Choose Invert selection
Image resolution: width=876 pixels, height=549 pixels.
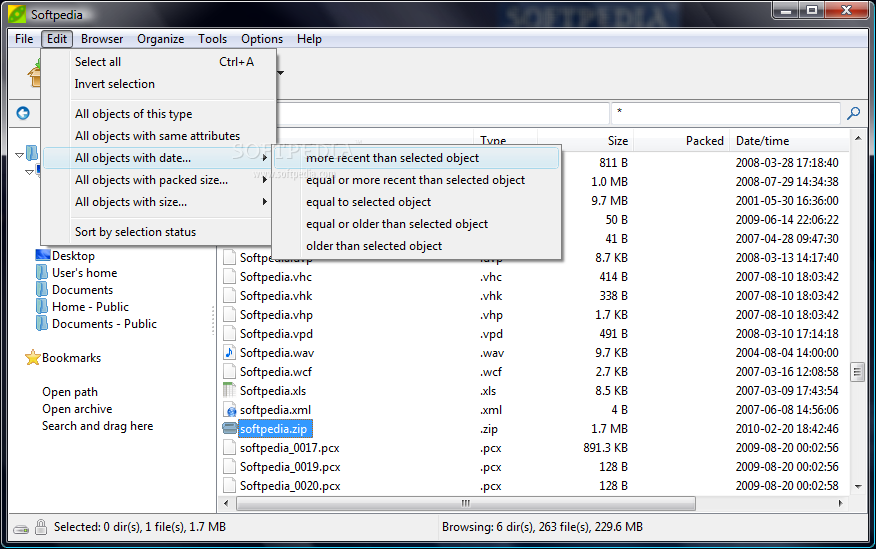pyautogui.click(x=156, y=84)
